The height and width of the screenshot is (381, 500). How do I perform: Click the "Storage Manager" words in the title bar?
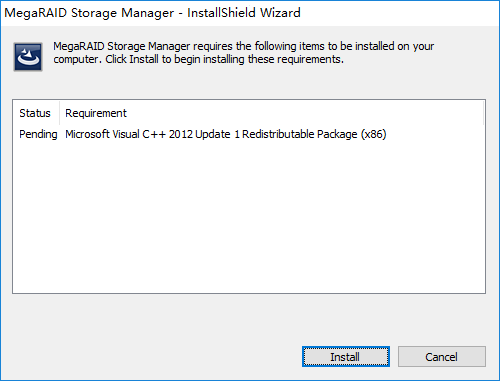click(x=123, y=13)
